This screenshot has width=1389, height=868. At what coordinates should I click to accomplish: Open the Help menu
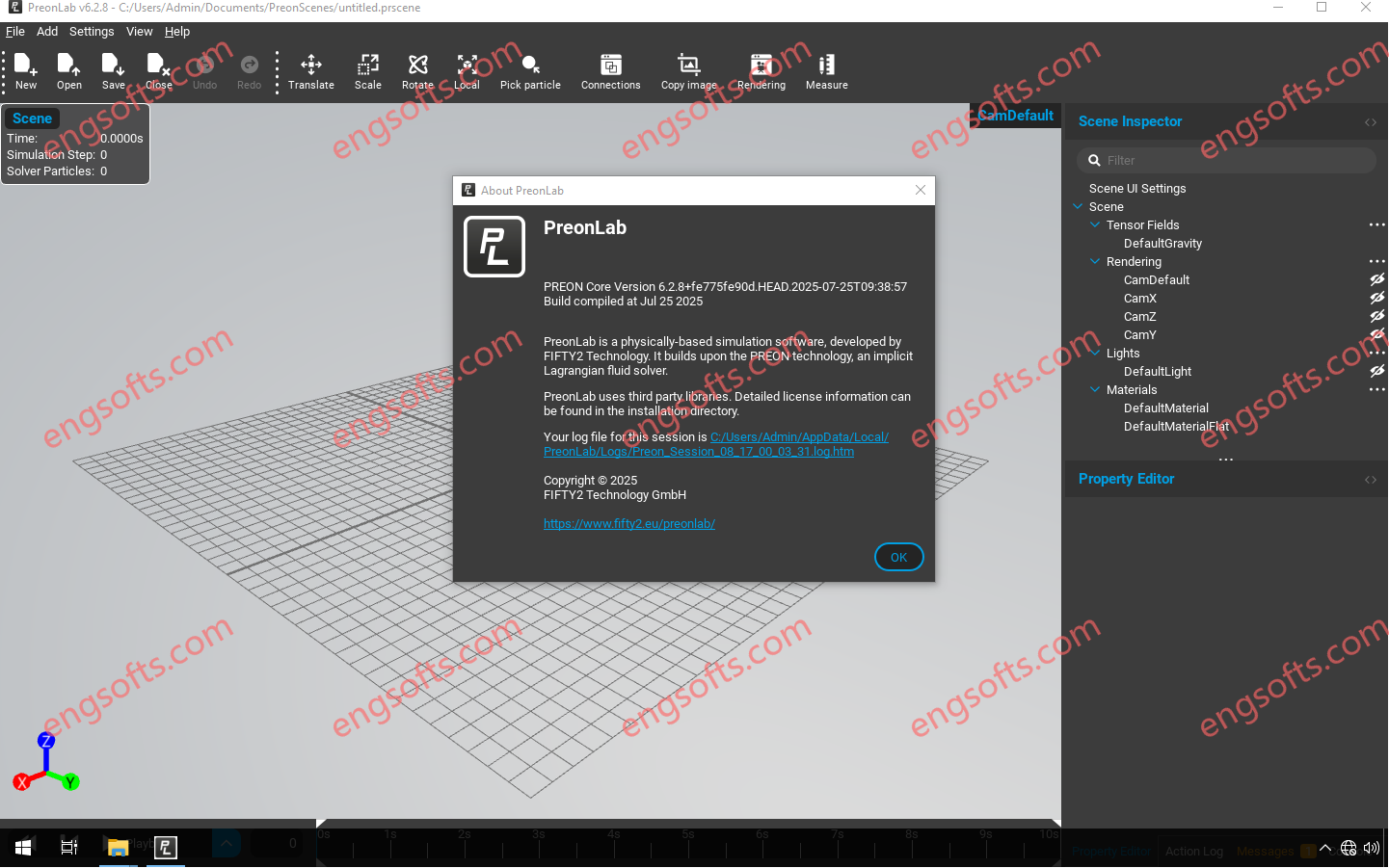[x=177, y=32]
